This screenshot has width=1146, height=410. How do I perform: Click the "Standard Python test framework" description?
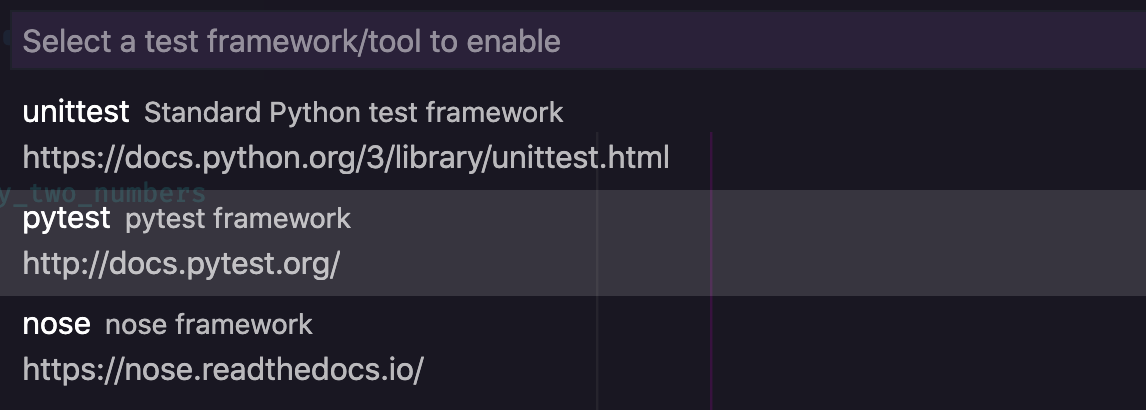[354, 112]
